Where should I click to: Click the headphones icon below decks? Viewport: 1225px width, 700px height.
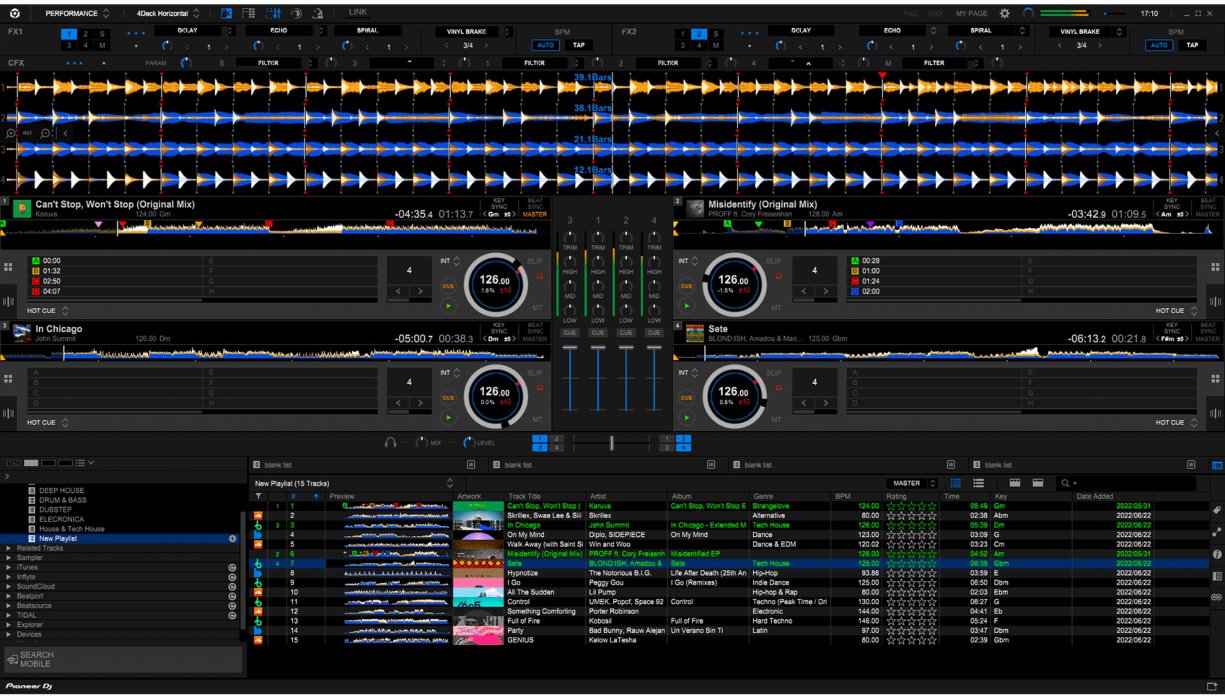click(391, 442)
